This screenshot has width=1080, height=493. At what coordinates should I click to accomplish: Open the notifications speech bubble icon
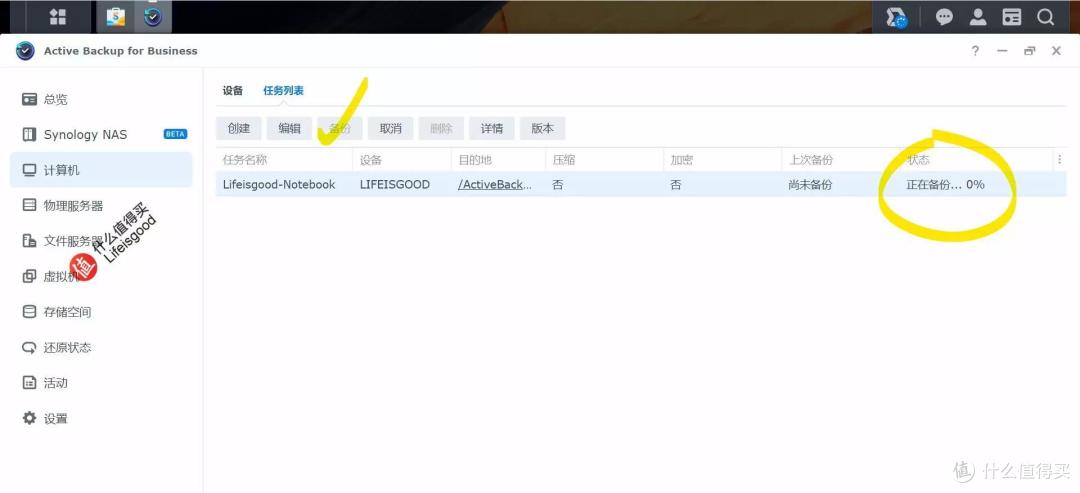point(944,17)
